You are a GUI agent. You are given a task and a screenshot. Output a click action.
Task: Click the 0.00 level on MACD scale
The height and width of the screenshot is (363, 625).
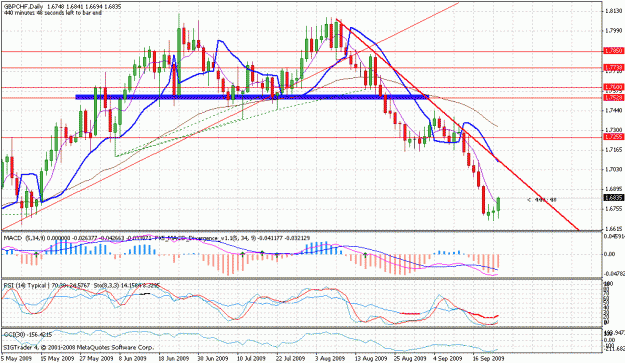tap(610, 254)
